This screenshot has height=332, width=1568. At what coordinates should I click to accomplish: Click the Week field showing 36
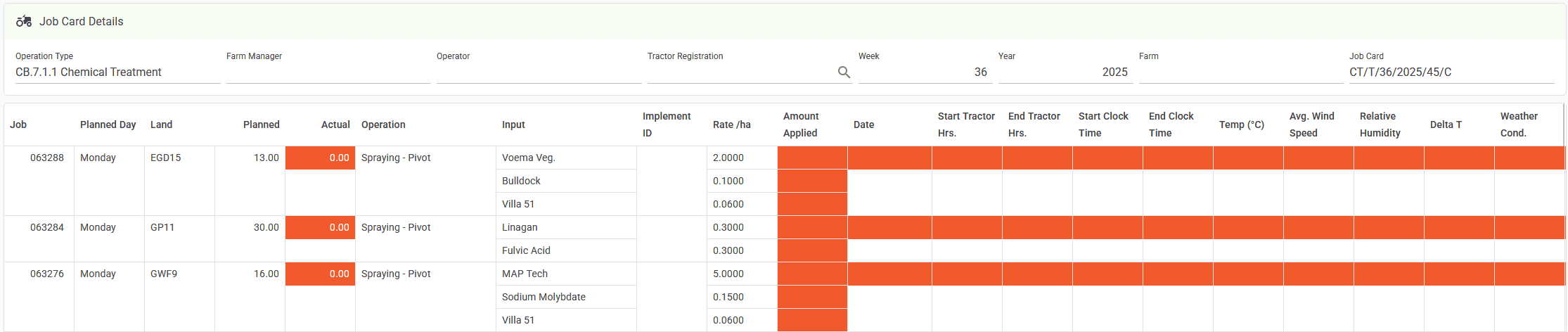(925, 72)
